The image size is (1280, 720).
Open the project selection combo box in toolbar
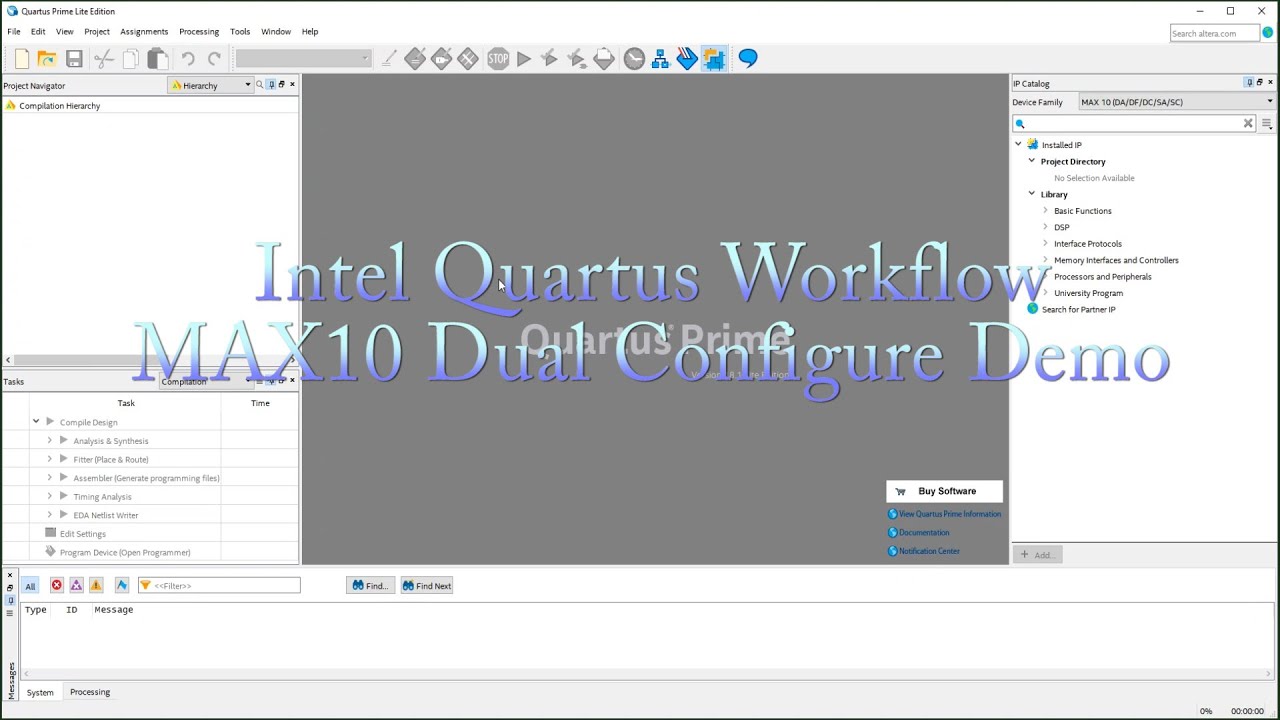pyautogui.click(x=303, y=59)
